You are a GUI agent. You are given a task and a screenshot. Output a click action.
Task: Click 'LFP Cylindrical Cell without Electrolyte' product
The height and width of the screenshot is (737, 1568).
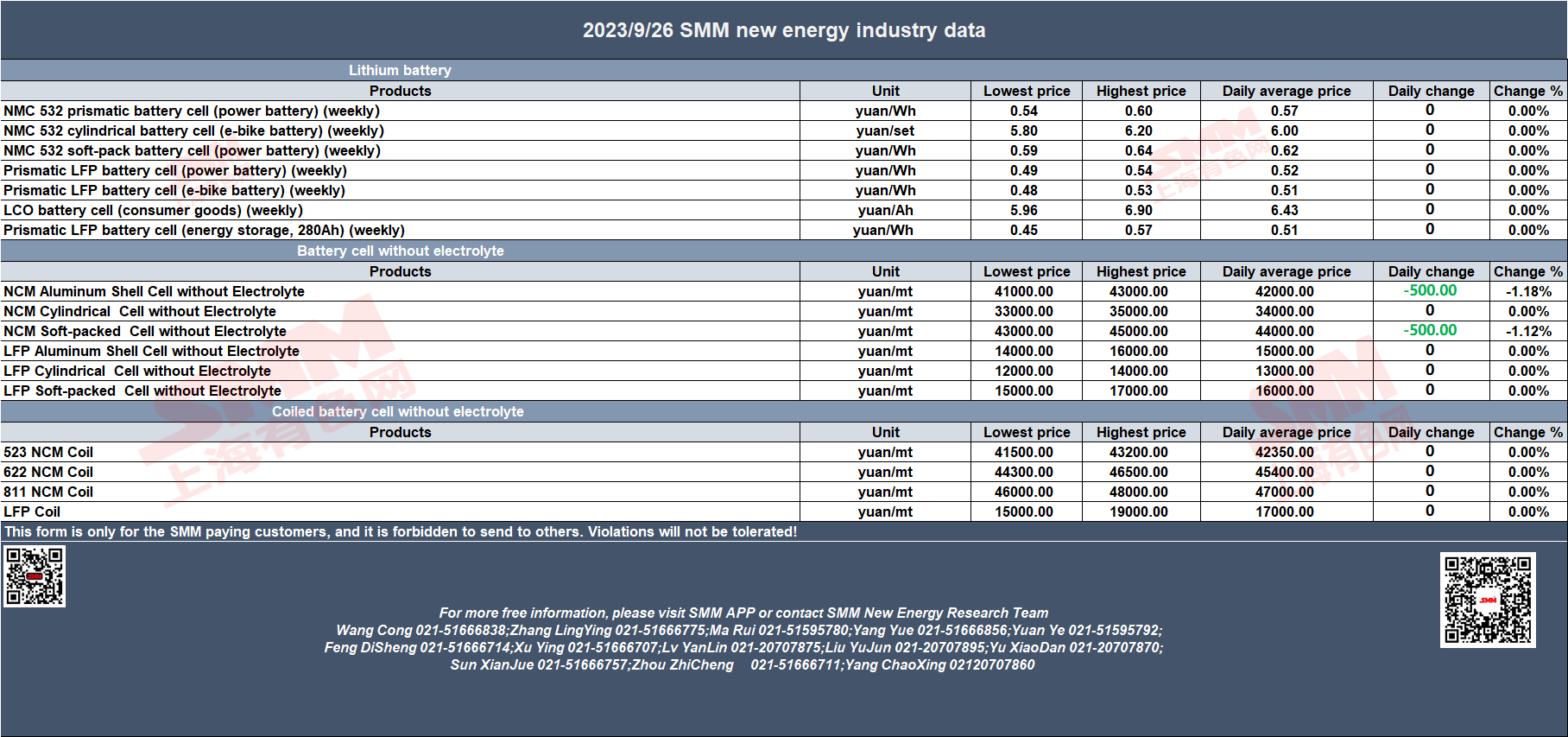[x=137, y=371]
